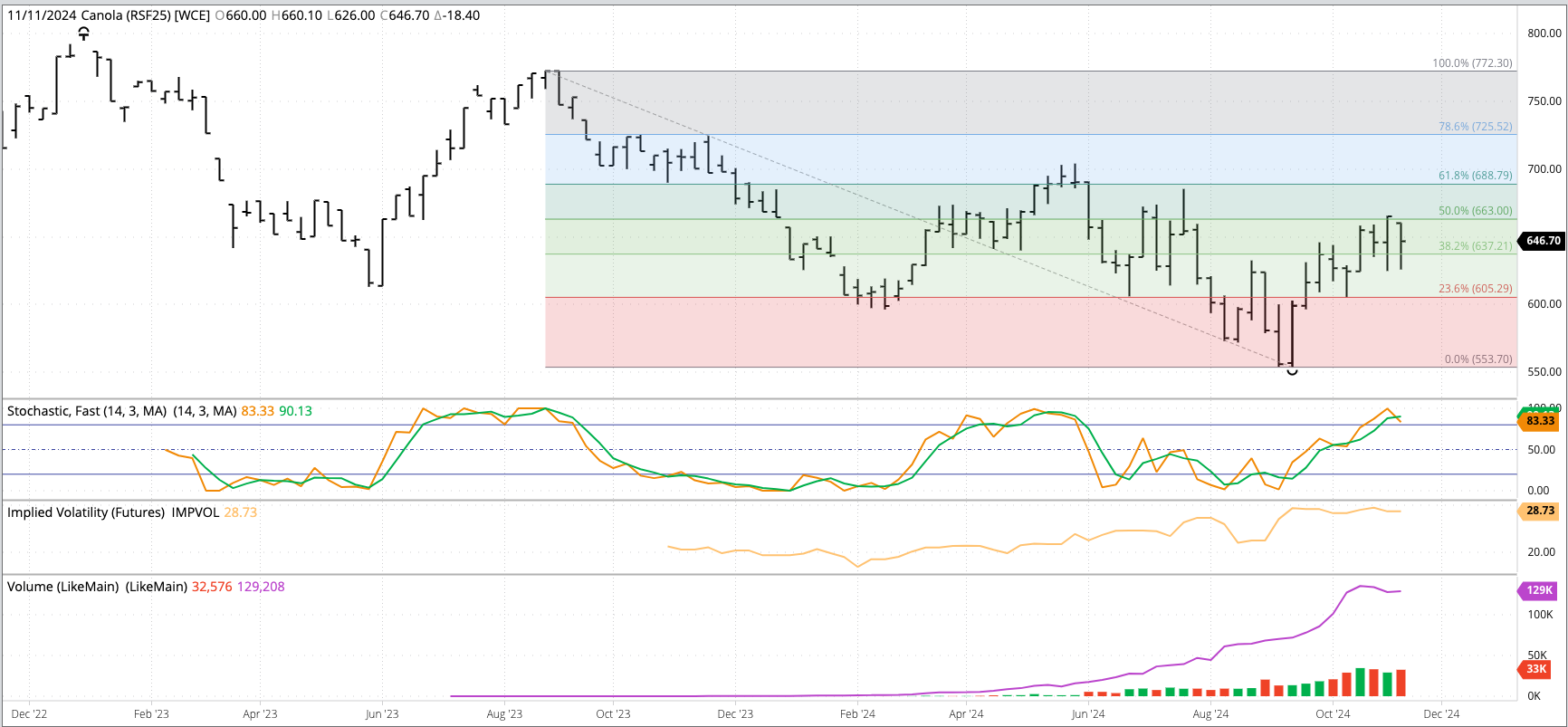This screenshot has width=1568, height=727.
Task: Click the red 23.6% Fibonacci zone
Action: click(1030, 332)
